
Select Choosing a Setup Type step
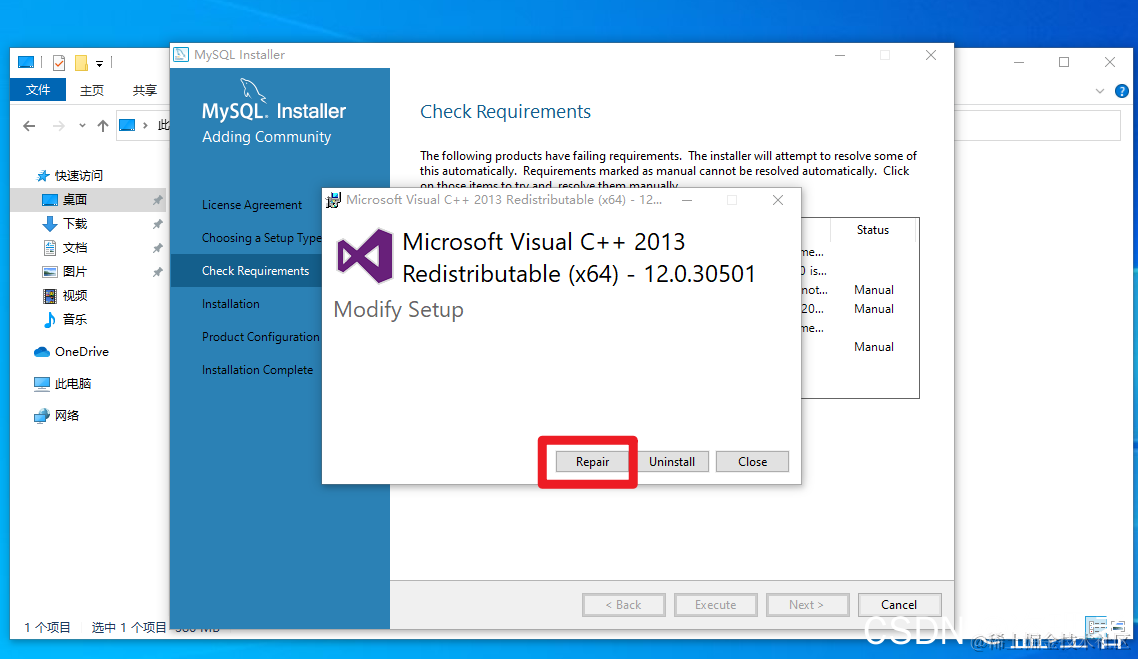[x=261, y=238]
